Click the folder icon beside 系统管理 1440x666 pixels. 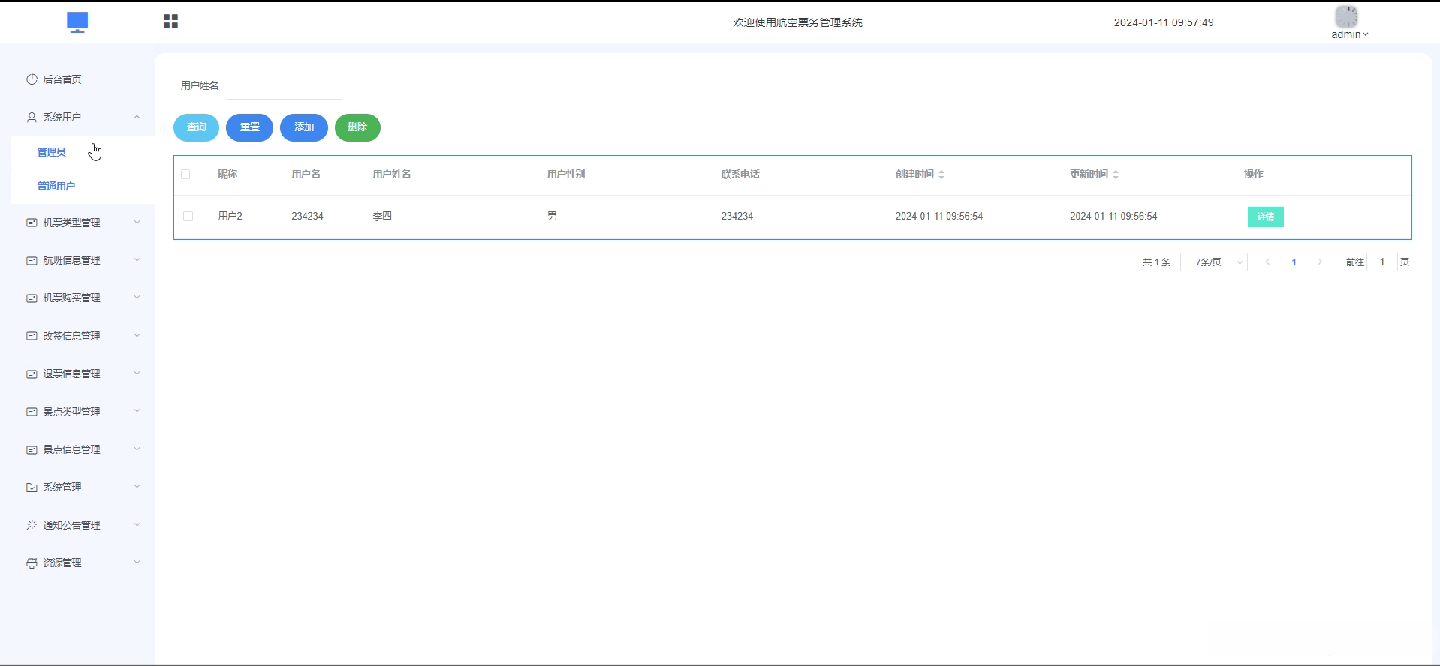pyautogui.click(x=32, y=487)
